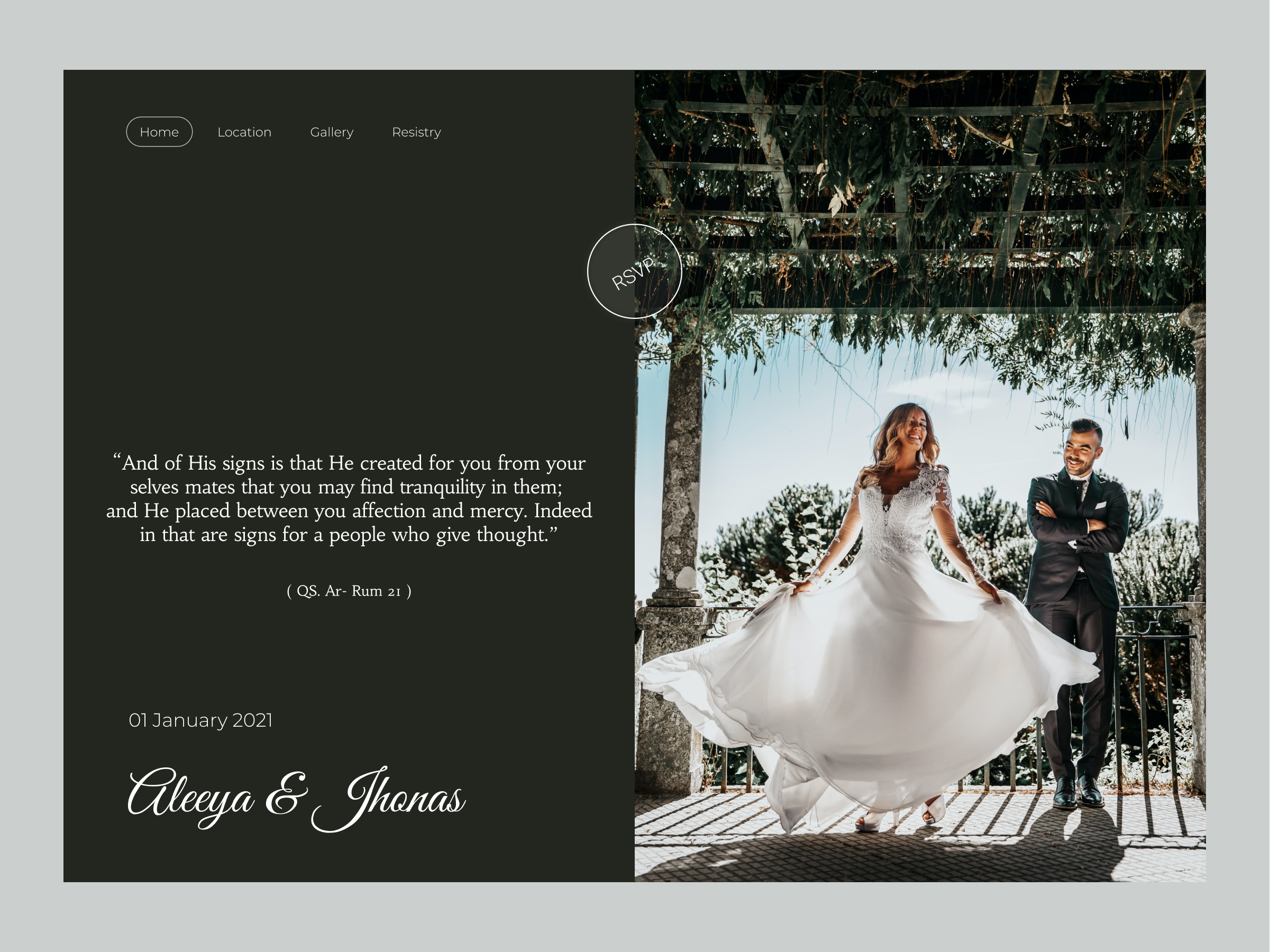The width and height of the screenshot is (1270, 952).
Task: Click the quote starting "And of His signs"
Action: (349, 498)
